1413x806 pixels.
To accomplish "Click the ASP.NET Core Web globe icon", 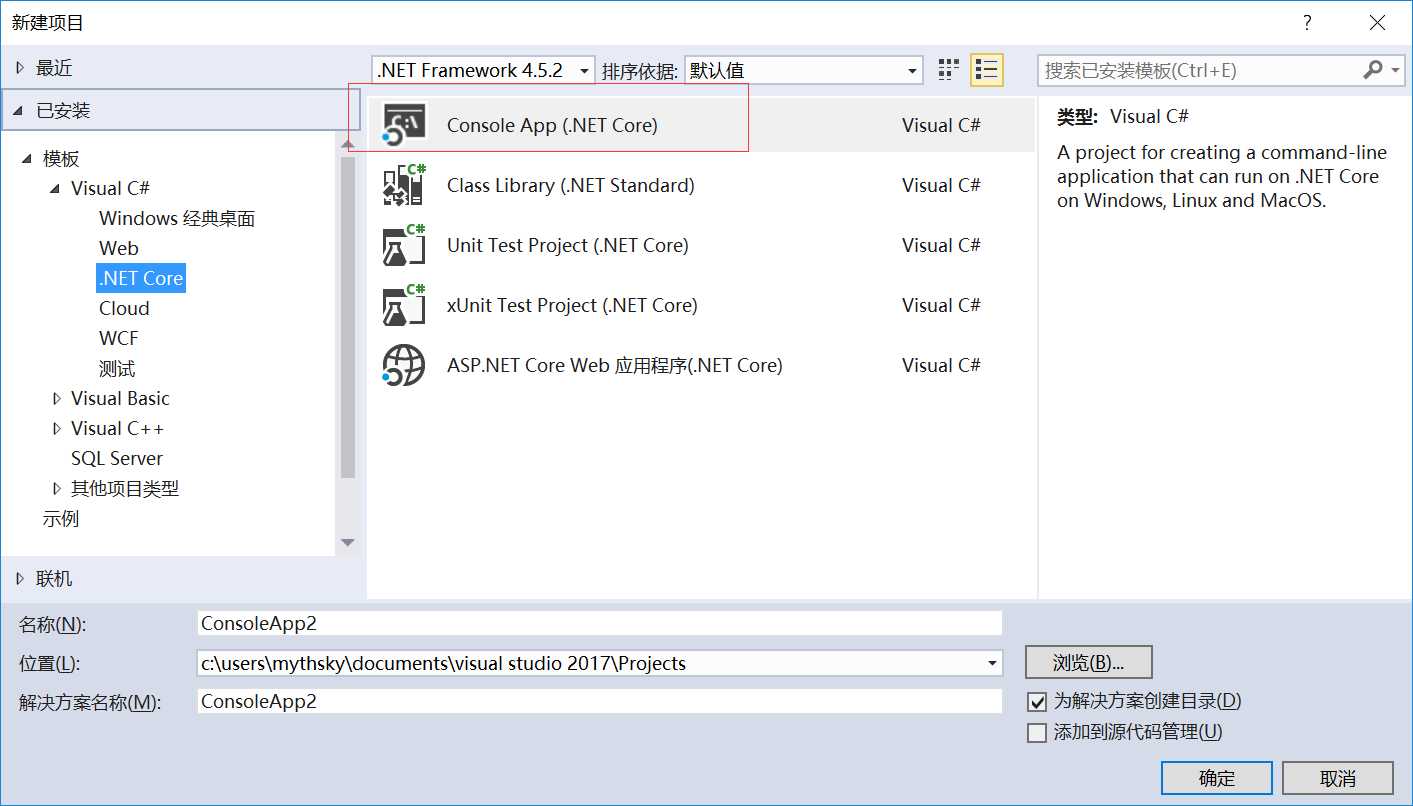I will 404,365.
